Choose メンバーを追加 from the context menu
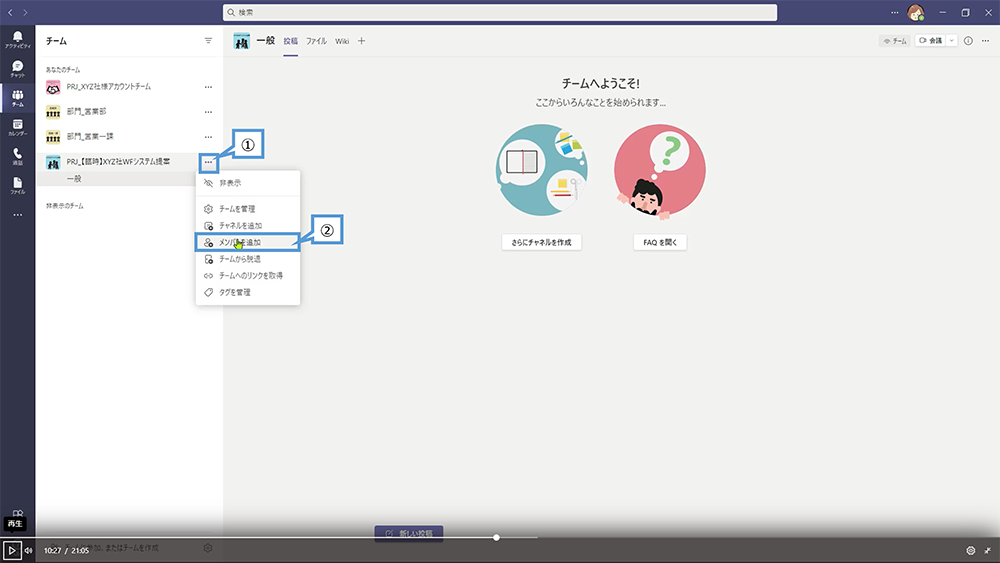 pos(247,242)
